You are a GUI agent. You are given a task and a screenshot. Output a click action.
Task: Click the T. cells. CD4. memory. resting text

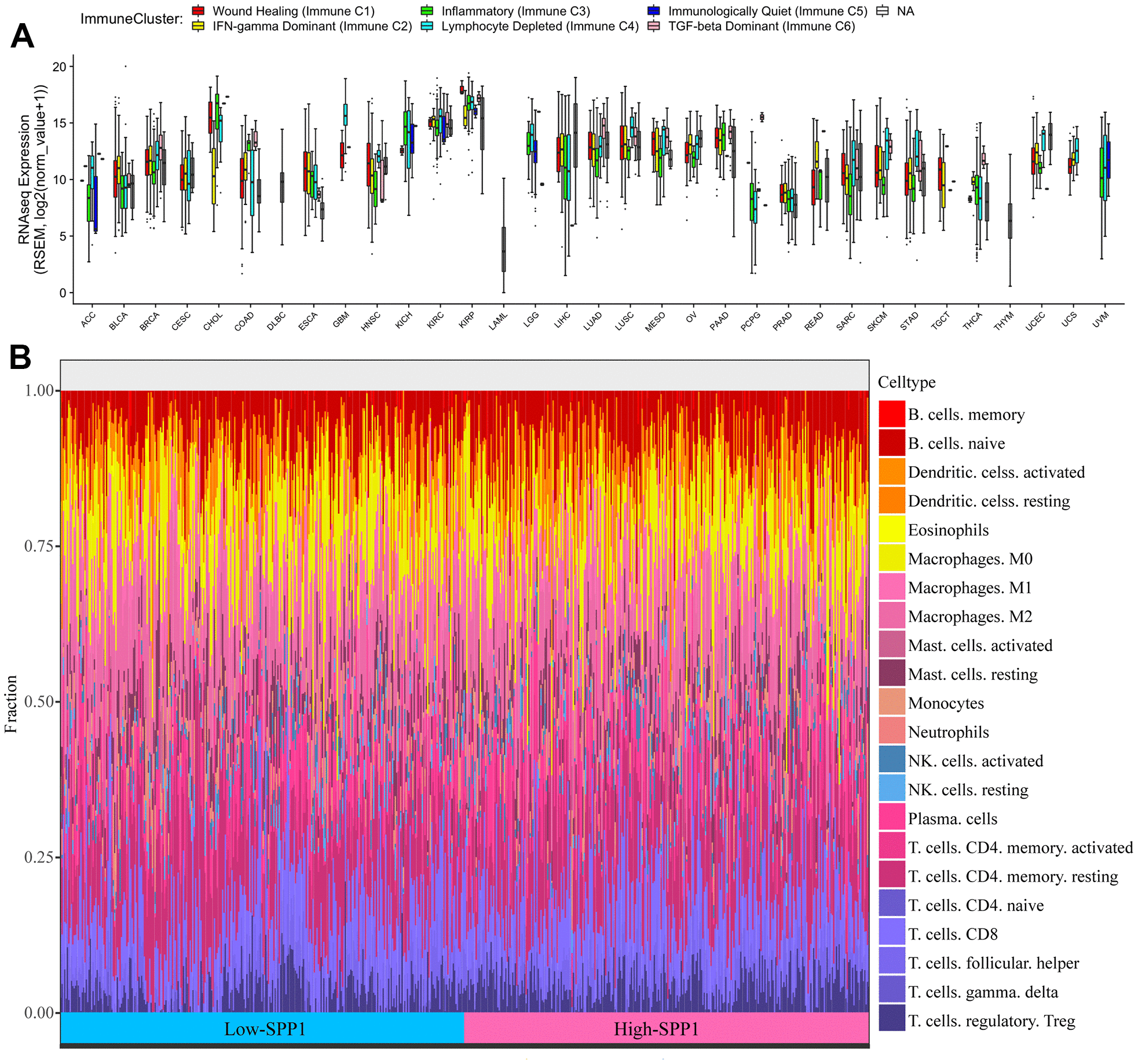(x=1013, y=876)
